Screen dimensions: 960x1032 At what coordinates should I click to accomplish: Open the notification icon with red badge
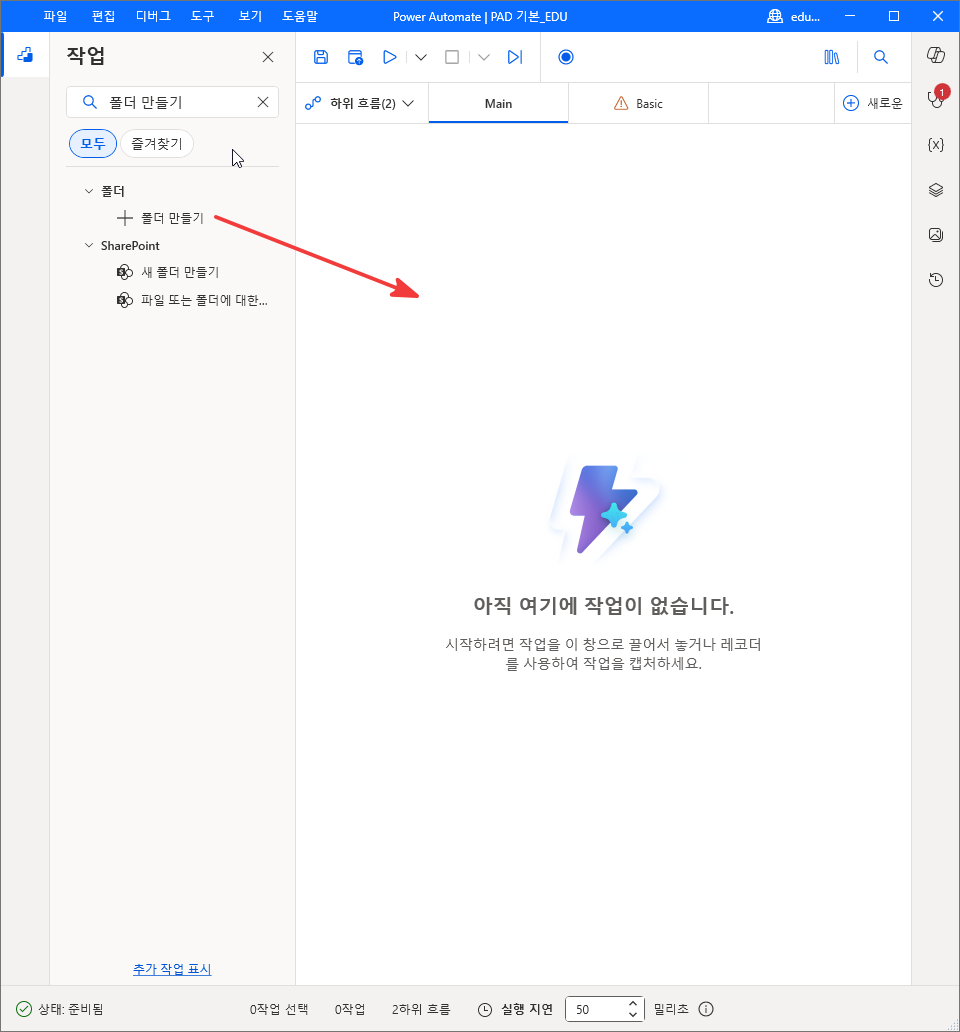(x=936, y=99)
